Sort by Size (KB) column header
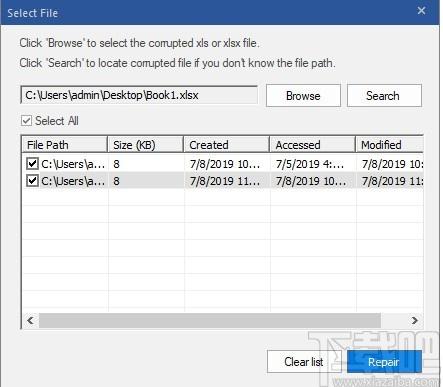 tap(146, 145)
